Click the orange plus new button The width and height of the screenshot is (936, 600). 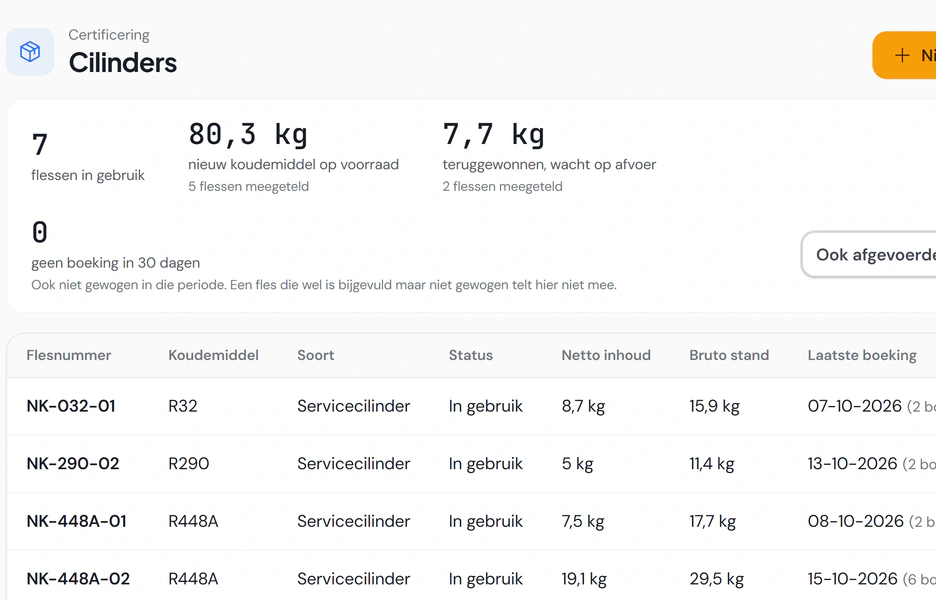[904, 56]
